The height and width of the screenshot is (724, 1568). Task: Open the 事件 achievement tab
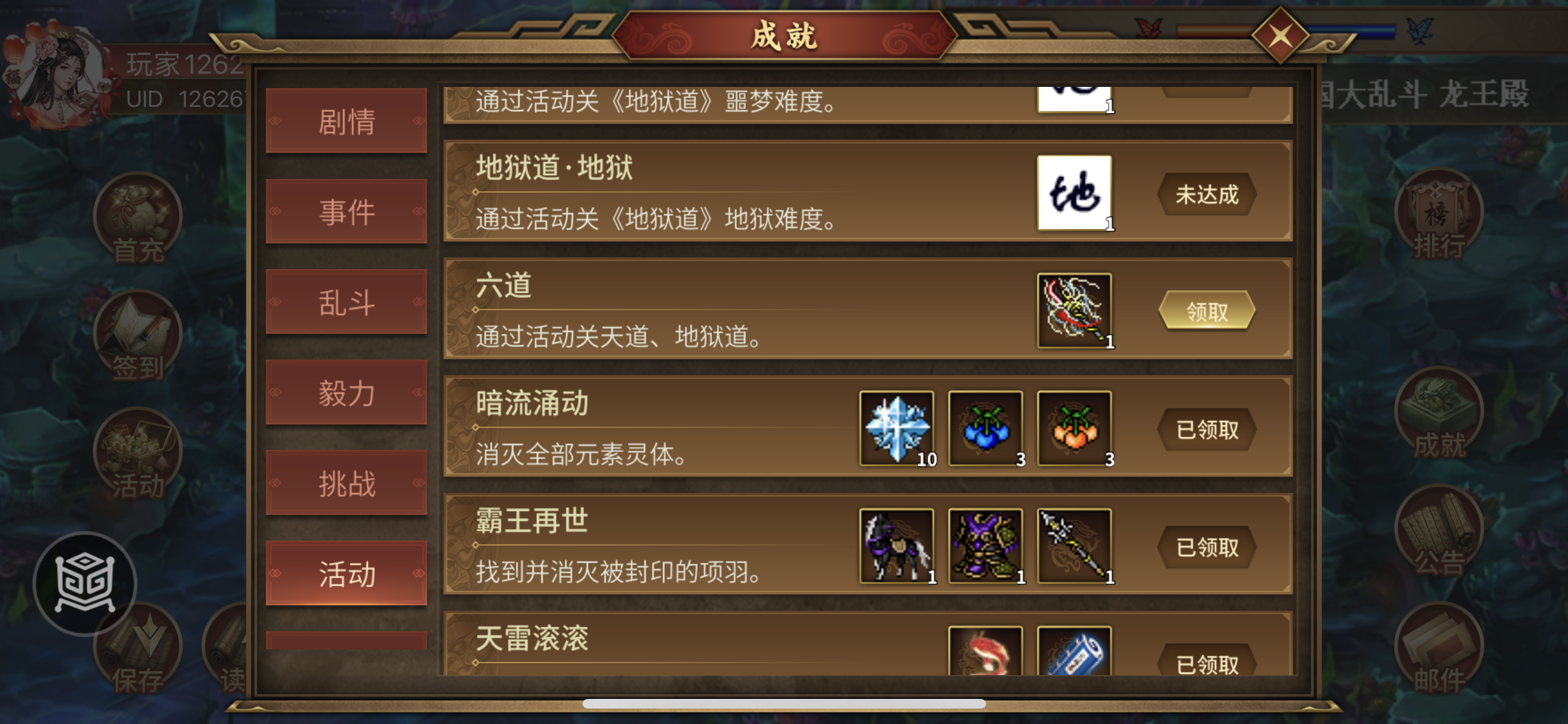[x=346, y=212]
